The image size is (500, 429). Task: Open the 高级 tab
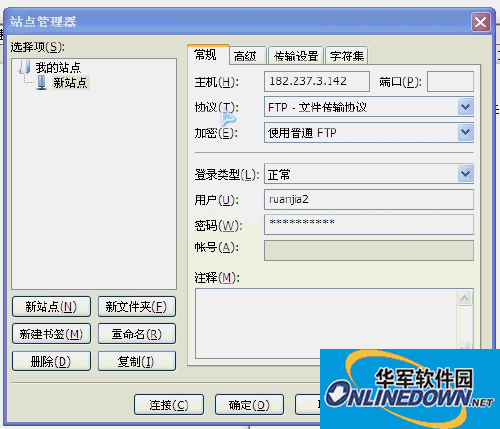pyautogui.click(x=247, y=56)
